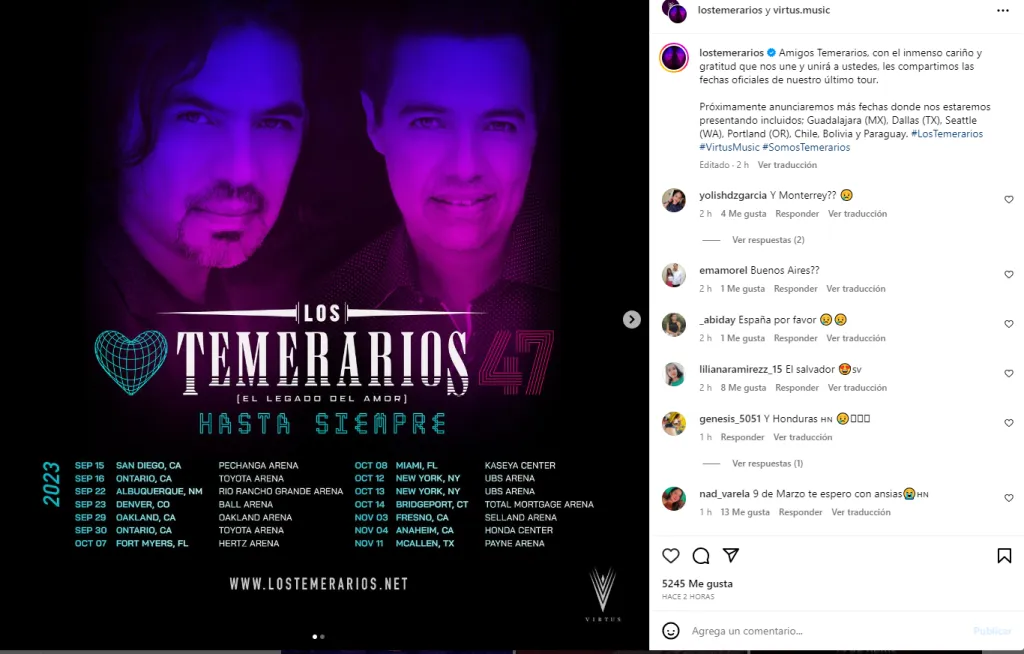Like lilianaramirezz_15's comment heart

[1009, 373]
